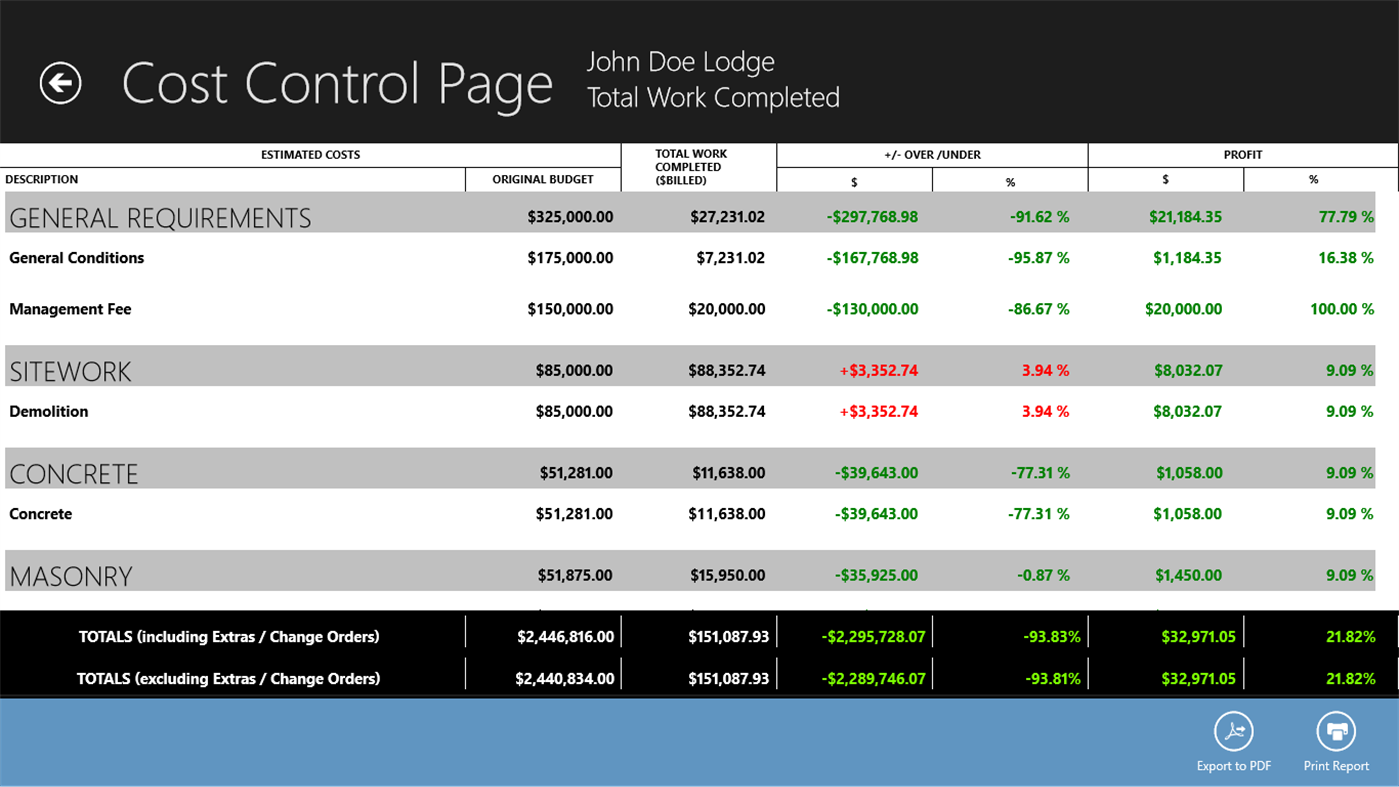Select the ORIGINAL BUDGET column heading
Image resolution: width=1399 pixels, height=787 pixels.
(541, 179)
